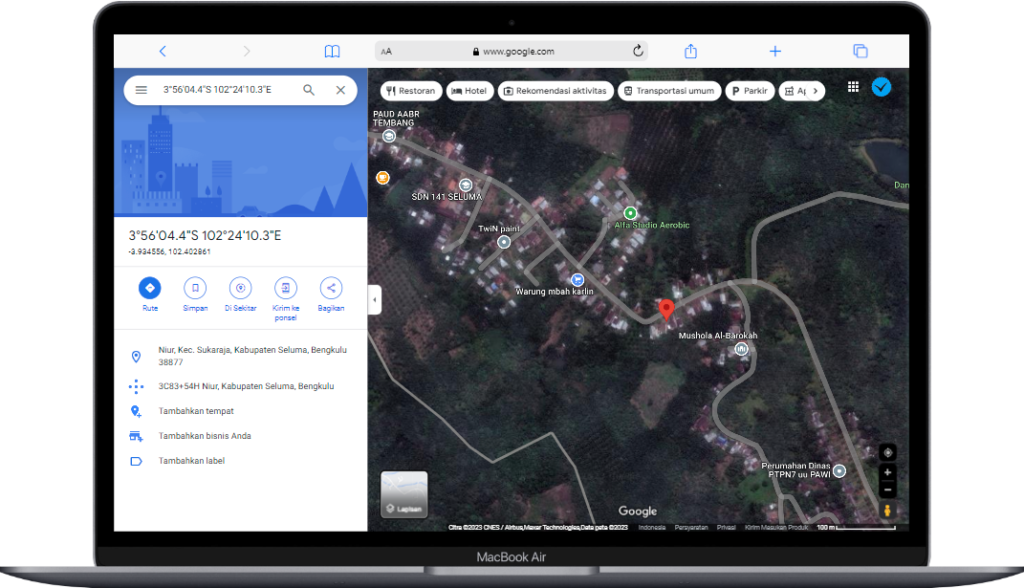This screenshot has width=1024, height=588.
Task: Click the my-location target button
Action: [888, 452]
